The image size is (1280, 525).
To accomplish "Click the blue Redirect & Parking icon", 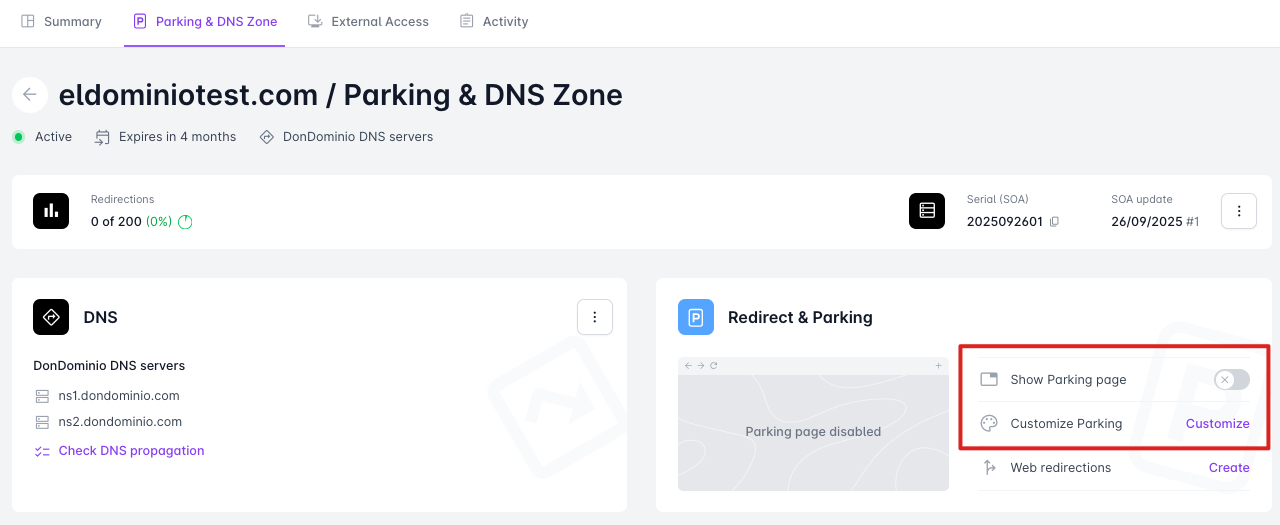I will (x=696, y=317).
